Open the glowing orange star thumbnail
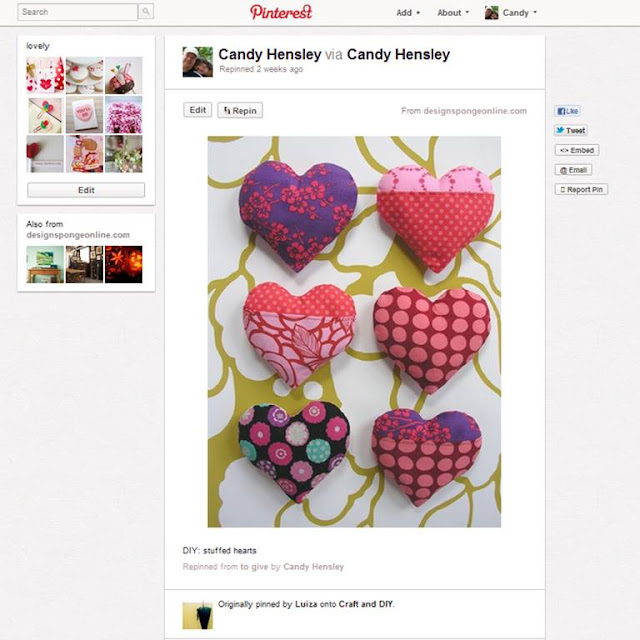This screenshot has height=640, width=640. [124, 264]
